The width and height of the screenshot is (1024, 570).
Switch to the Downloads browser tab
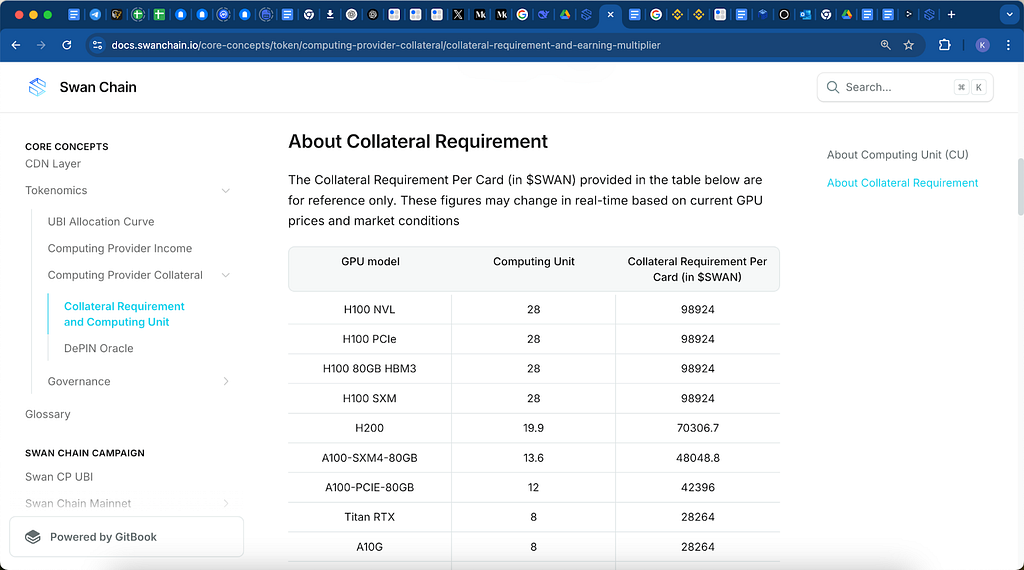coord(330,14)
